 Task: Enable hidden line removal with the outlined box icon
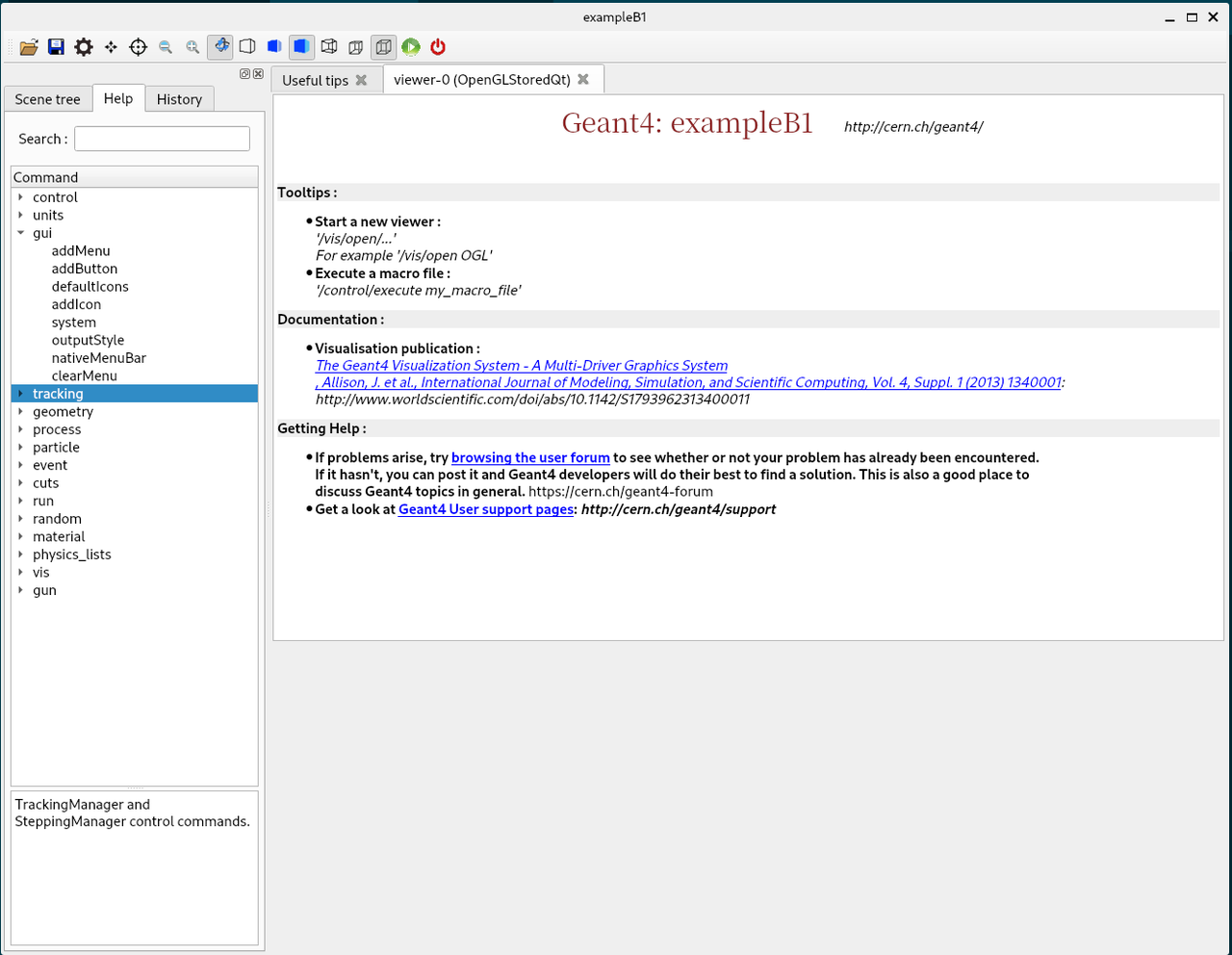tap(247, 46)
